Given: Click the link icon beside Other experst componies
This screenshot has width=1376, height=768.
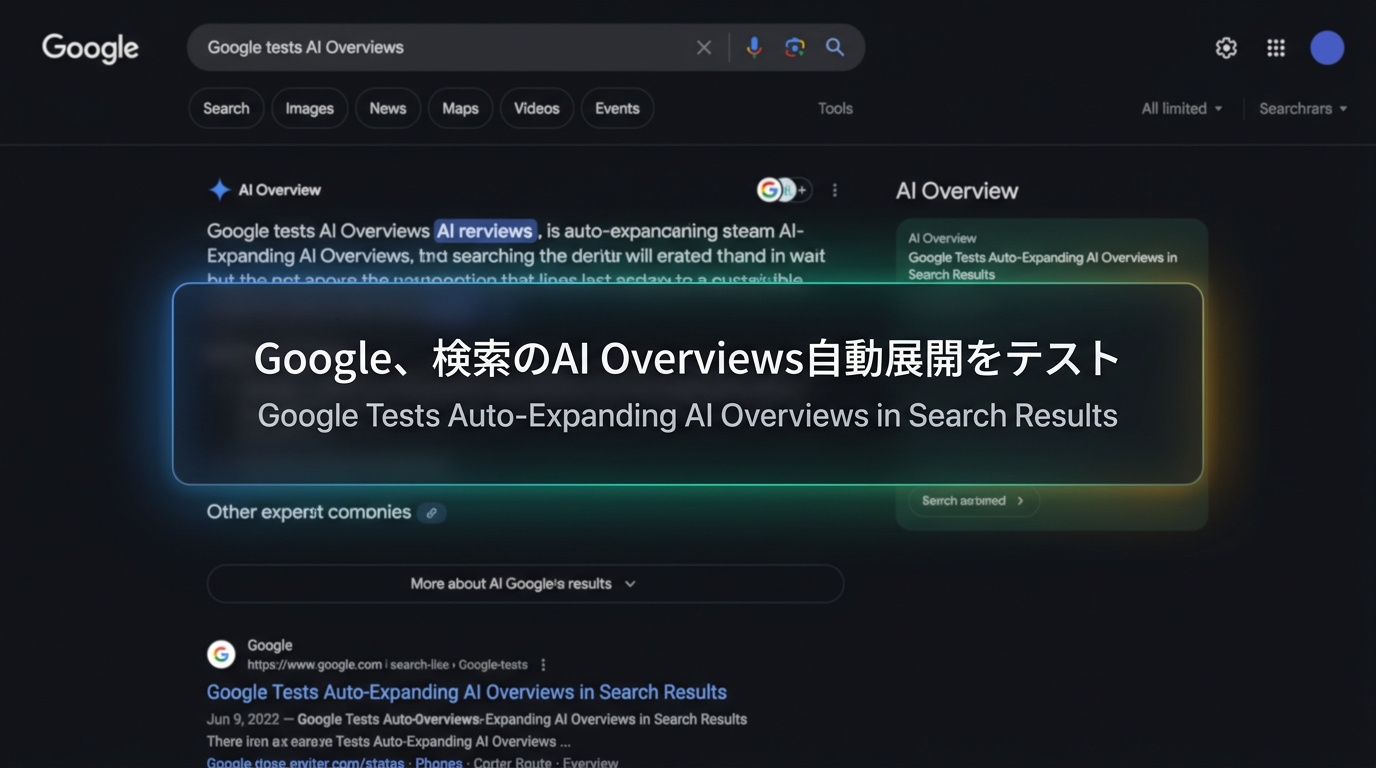Looking at the screenshot, I should pos(431,513).
